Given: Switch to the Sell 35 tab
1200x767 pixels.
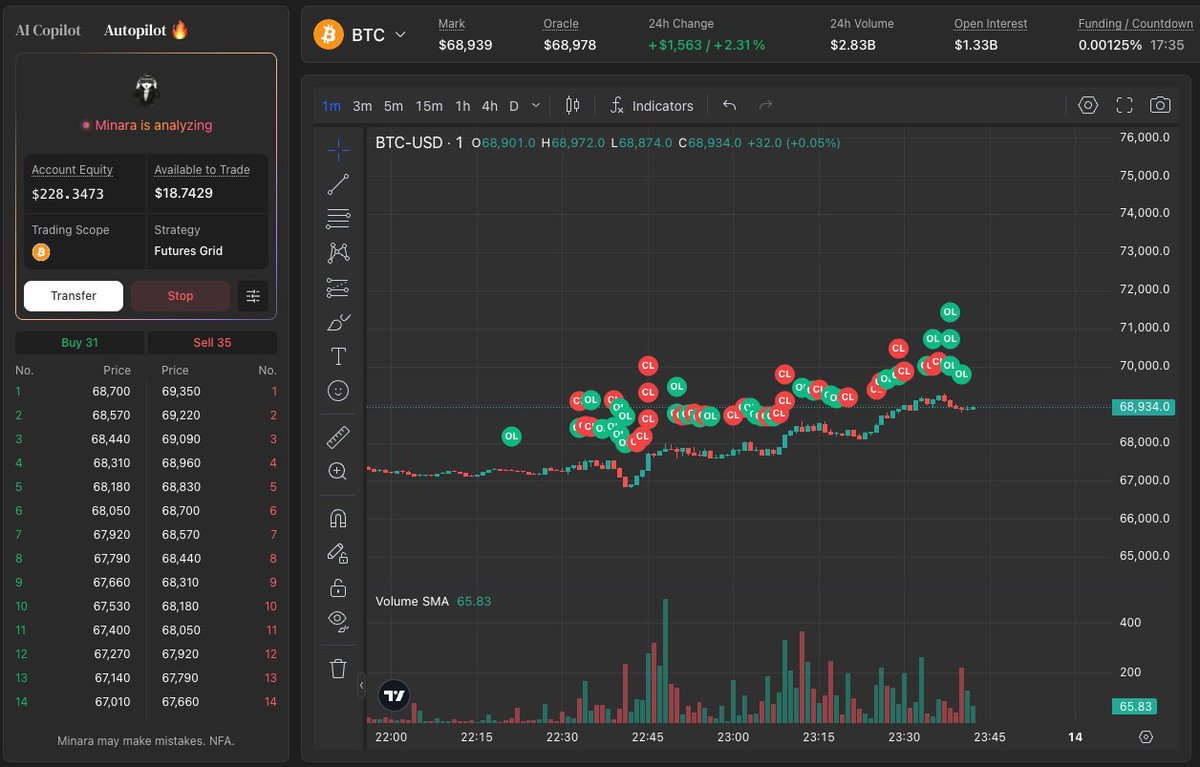Looking at the screenshot, I should point(212,342).
